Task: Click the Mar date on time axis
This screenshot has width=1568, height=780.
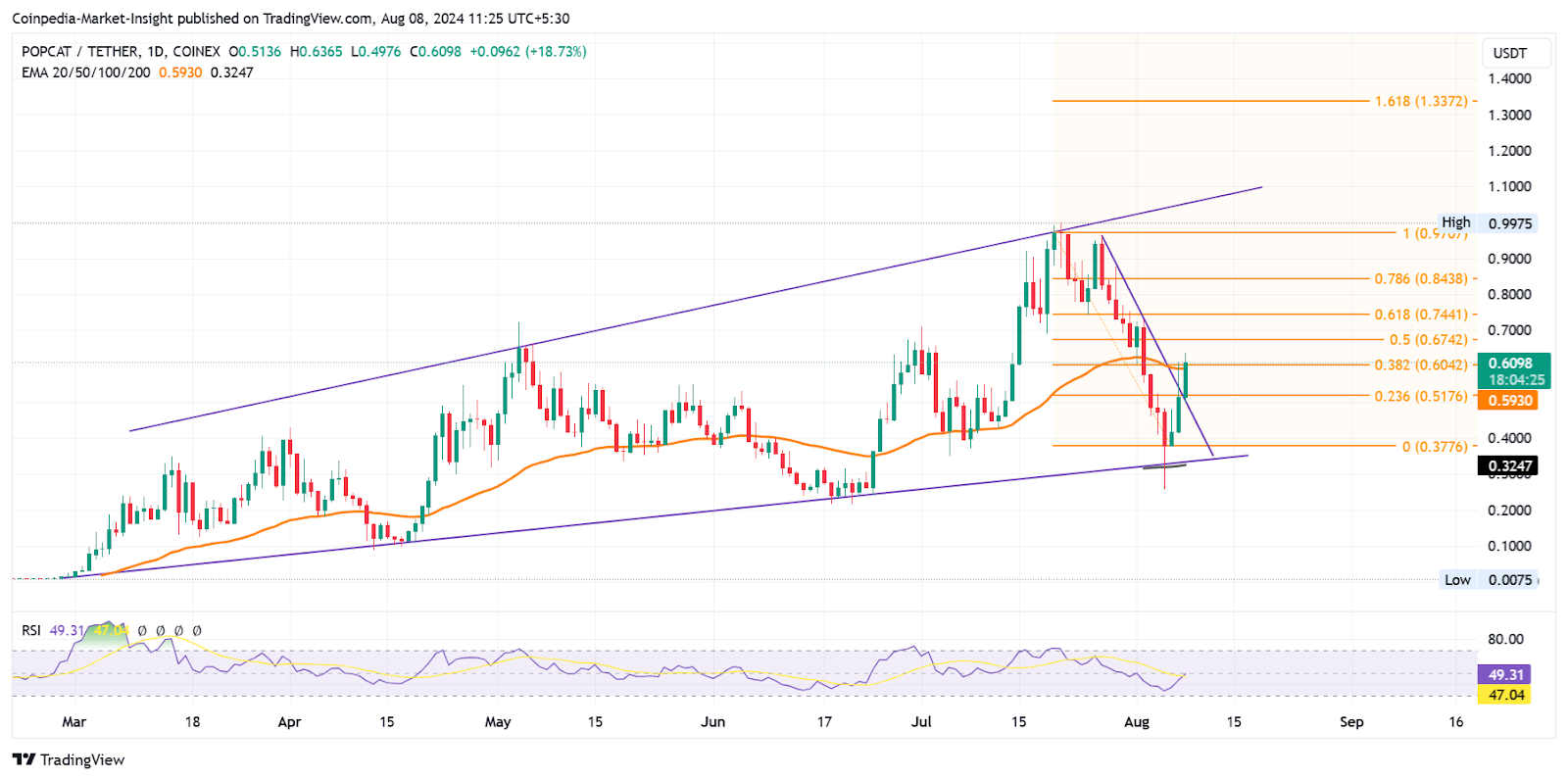Action: coord(74,721)
